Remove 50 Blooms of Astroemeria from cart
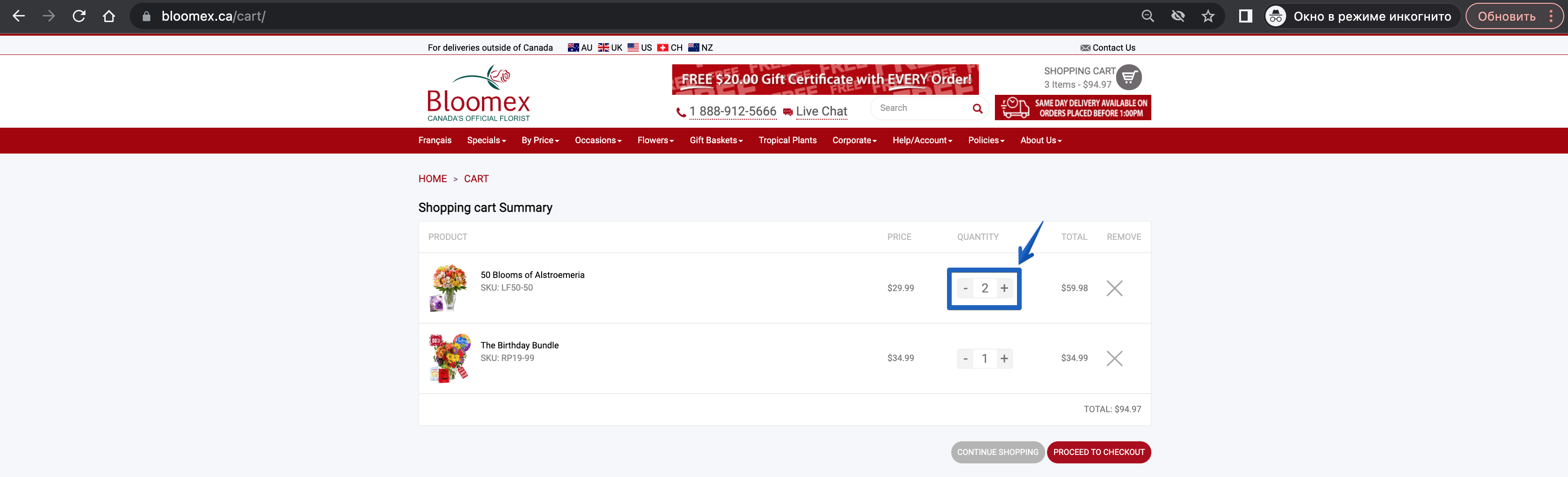 point(1115,288)
